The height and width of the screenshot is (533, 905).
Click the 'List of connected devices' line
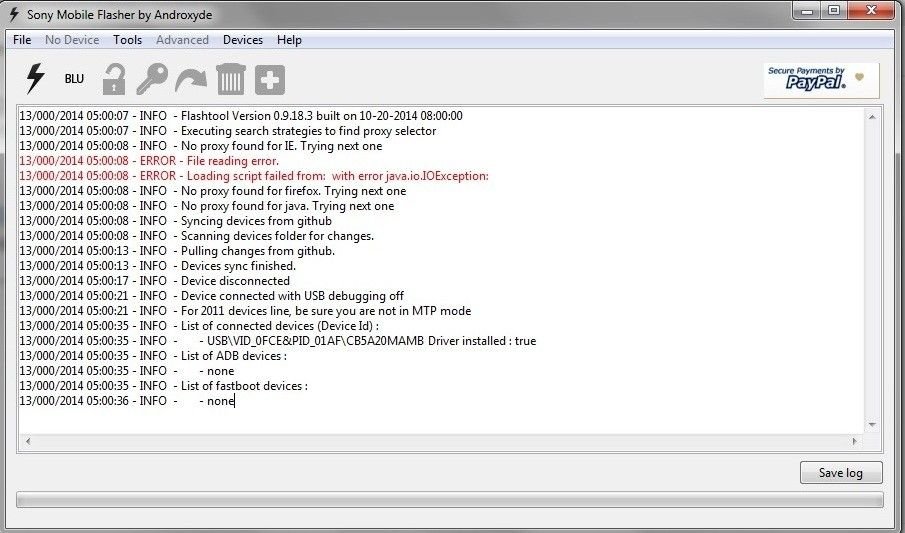coord(199,326)
